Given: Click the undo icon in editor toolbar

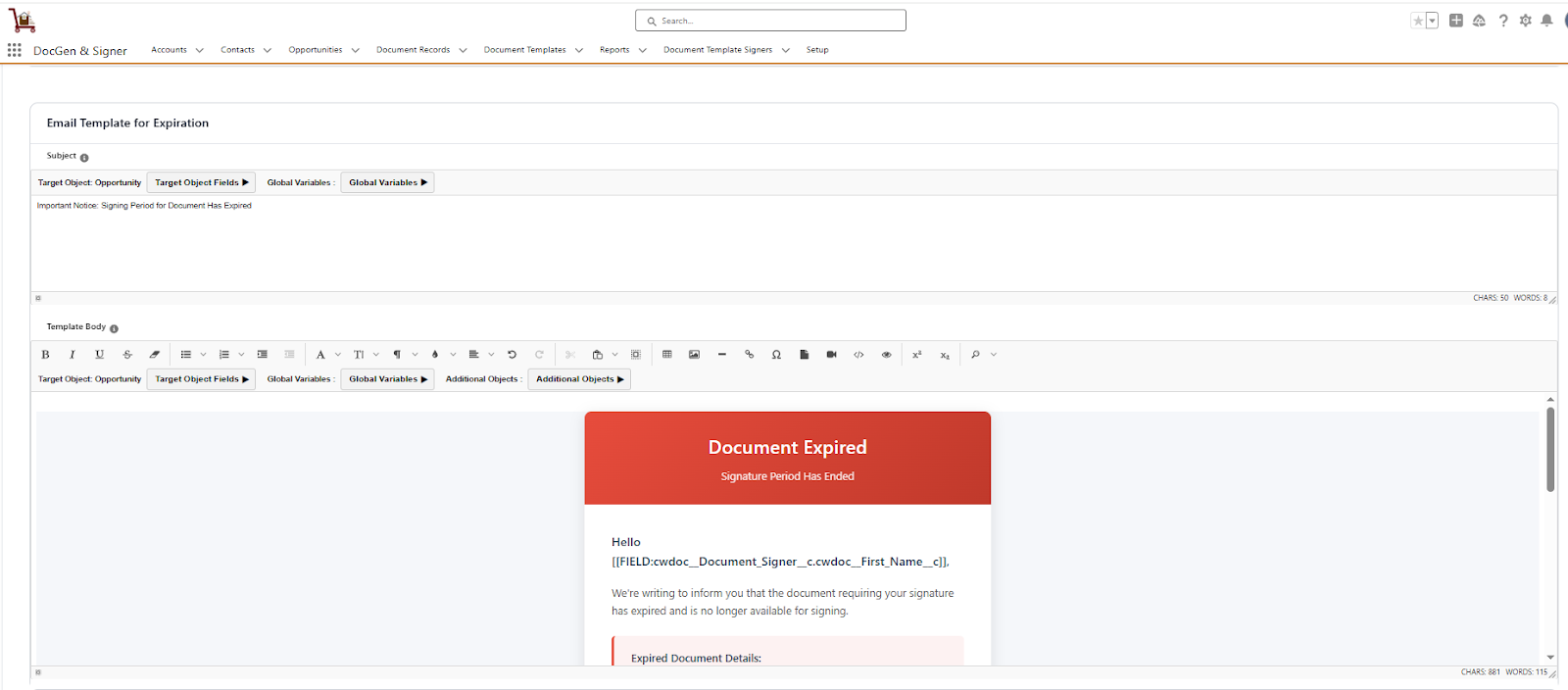Looking at the screenshot, I should pos(512,355).
